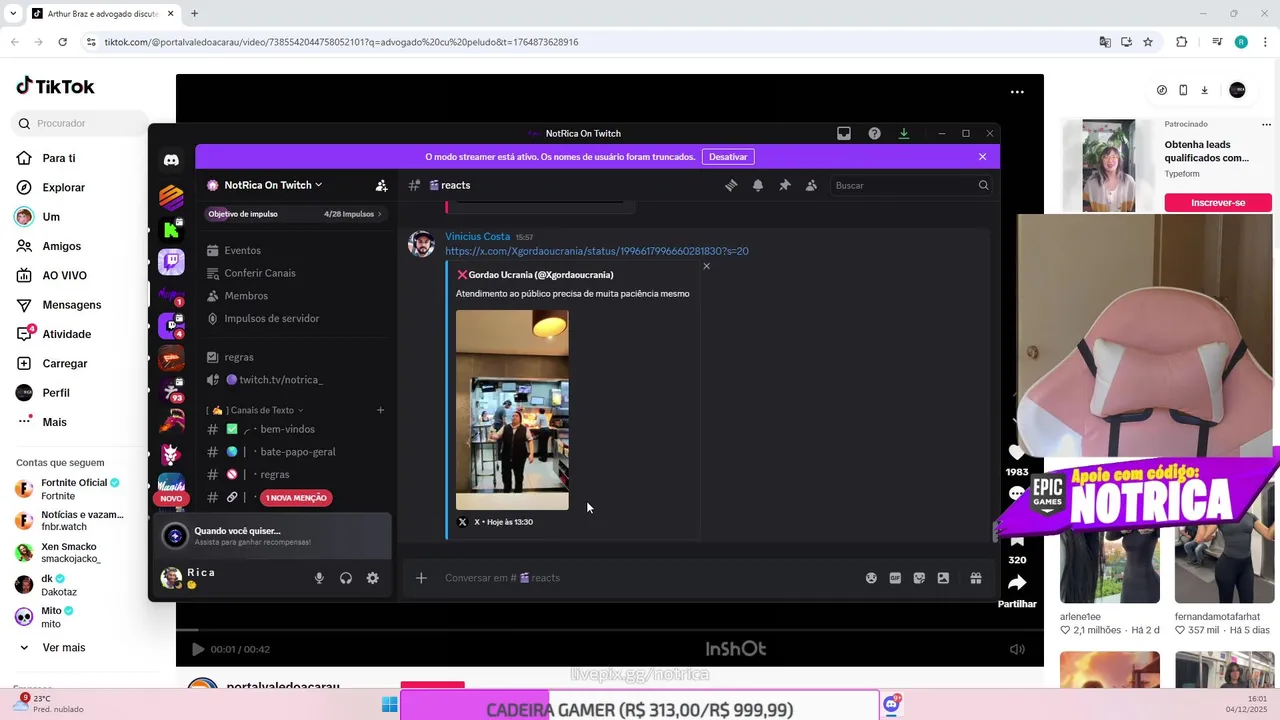Viewport: 1280px width, 720px height.
Task: Open Chrome extensions puzzle icon
Action: 1181,42
